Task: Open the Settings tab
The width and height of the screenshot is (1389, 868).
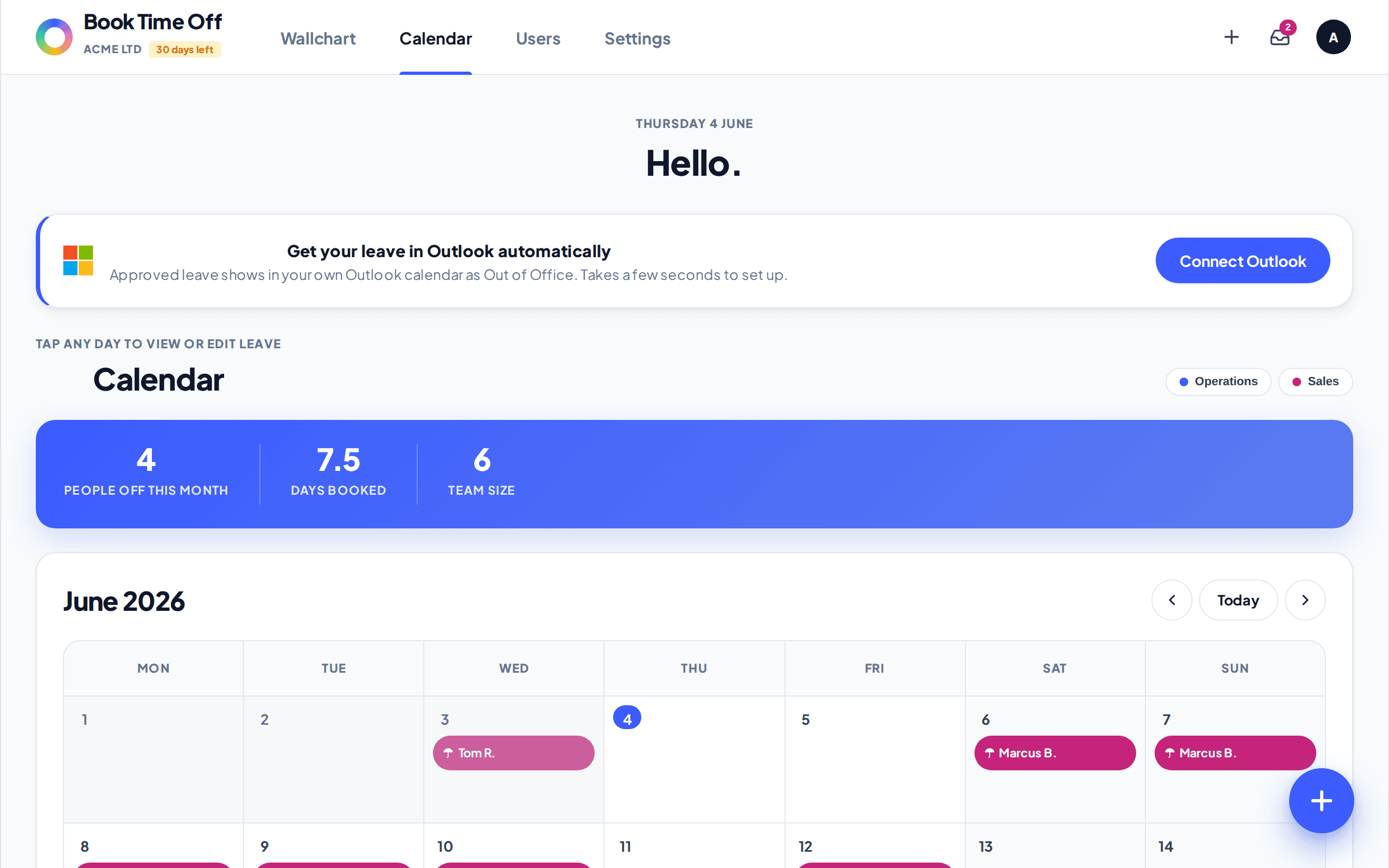Action: [637, 39]
